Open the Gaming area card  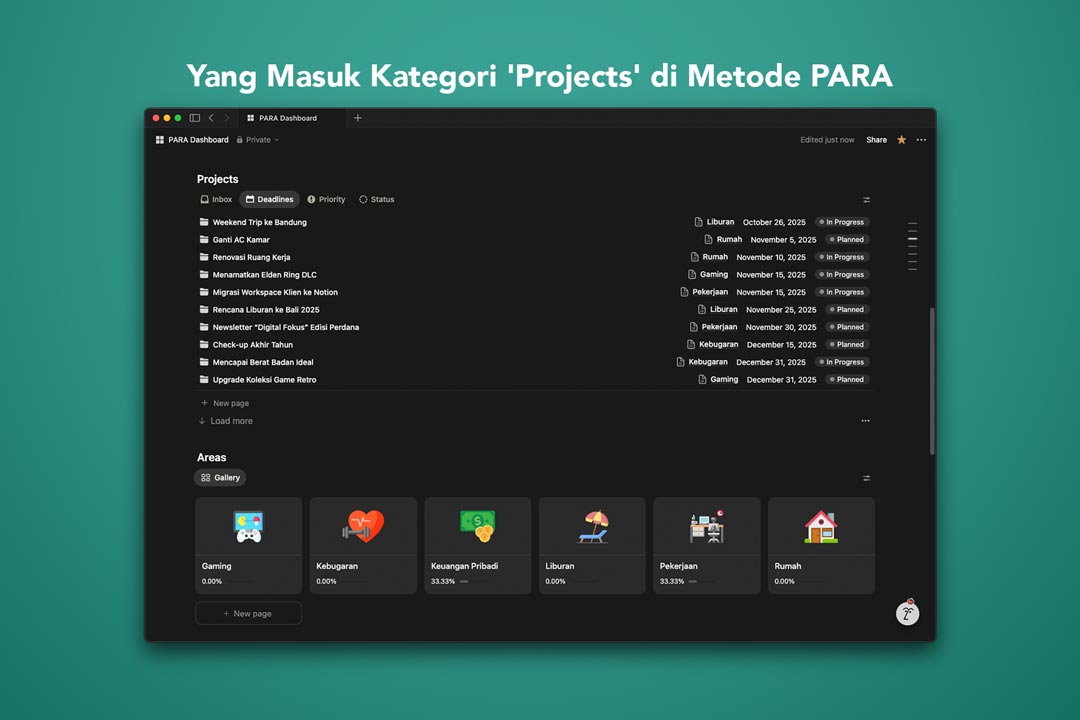click(x=248, y=545)
